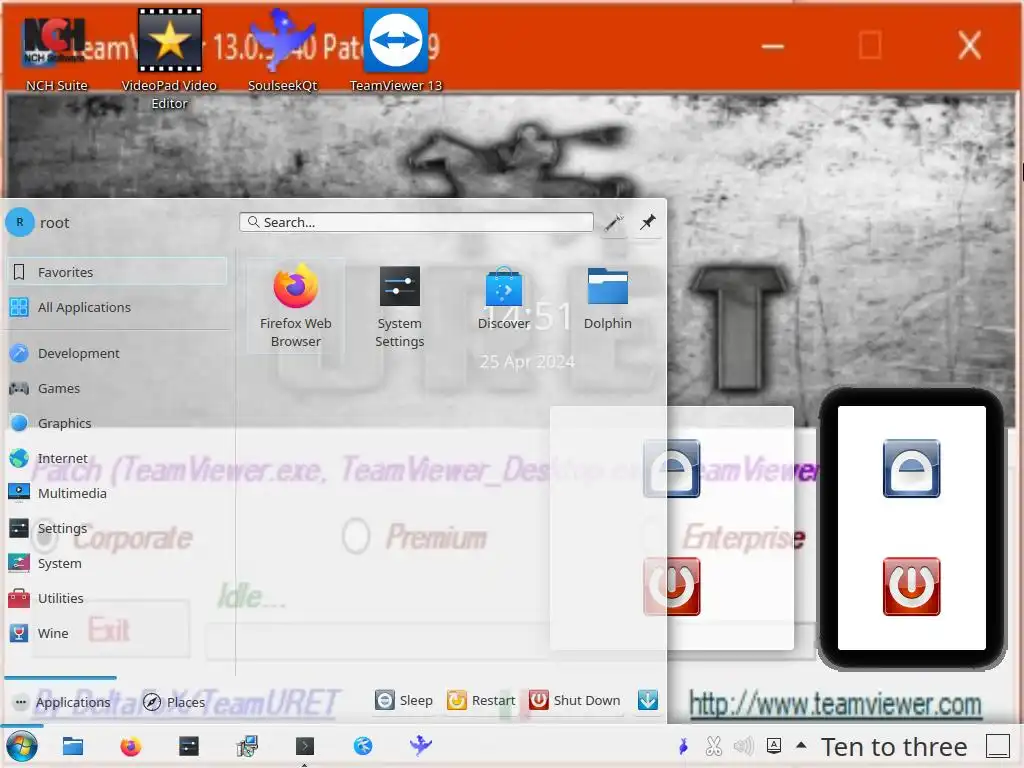Open the Settings category
This screenshot has height=768, width=1024.
pyautogui.click(x=116, y=528)
